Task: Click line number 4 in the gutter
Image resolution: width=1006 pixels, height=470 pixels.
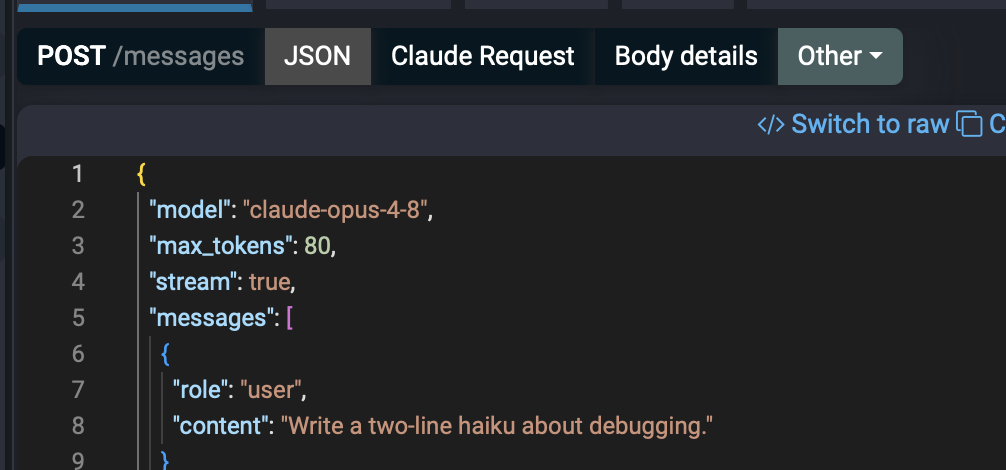Action: [x=78, y=281]
